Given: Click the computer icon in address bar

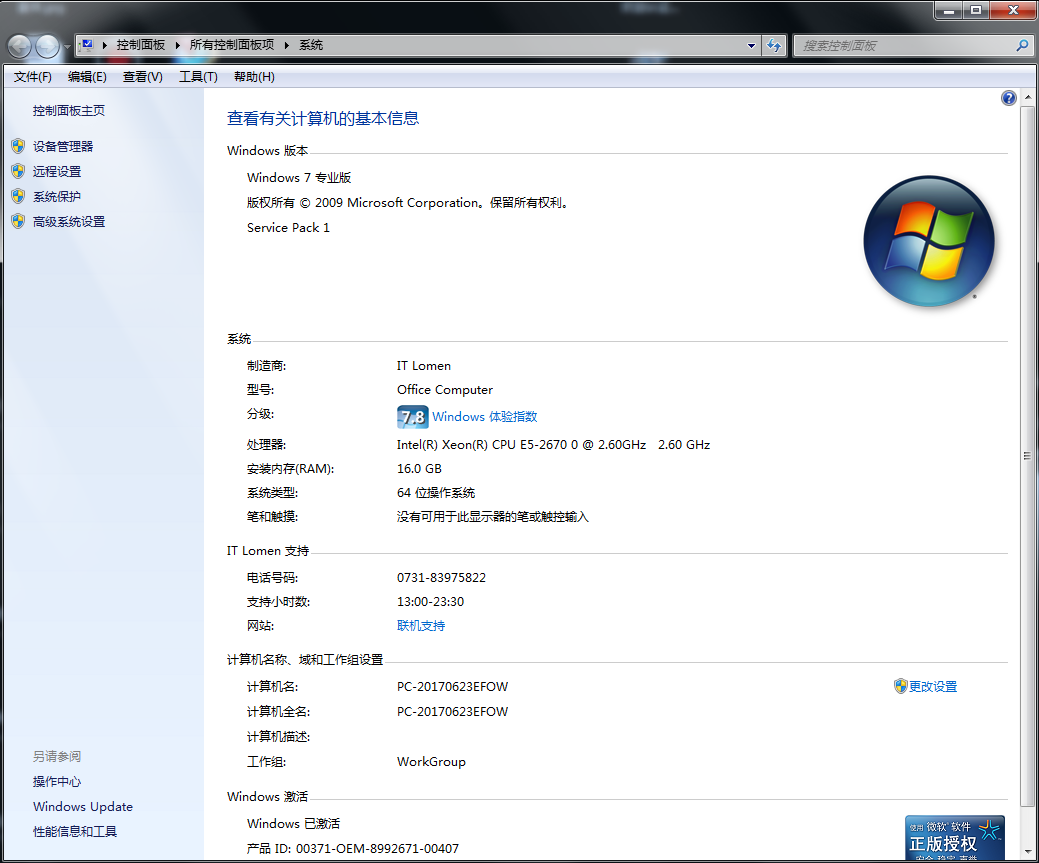Looking at the screenshot, I should (x=87, y=45).
